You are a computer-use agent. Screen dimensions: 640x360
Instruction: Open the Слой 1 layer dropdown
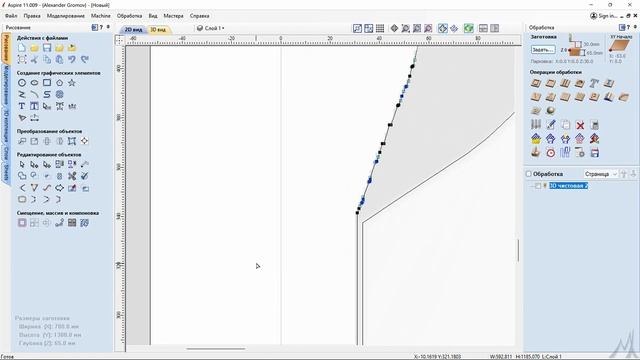[211, 28]
